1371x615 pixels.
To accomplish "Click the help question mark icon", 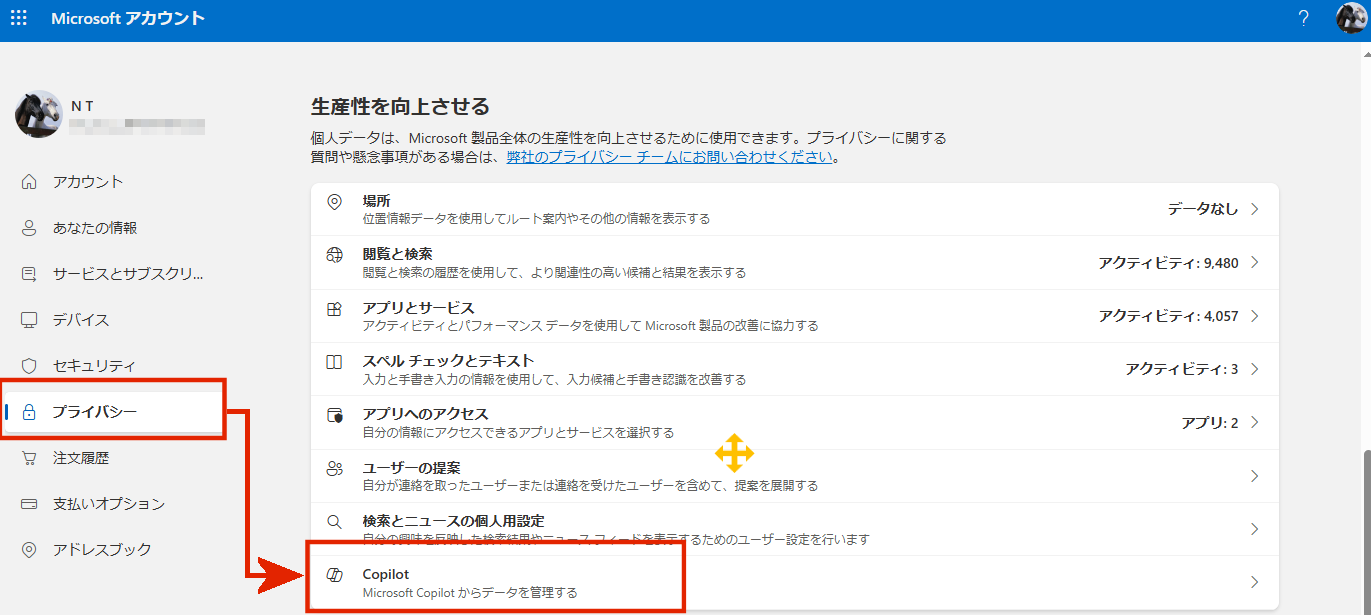I will coord(1303,18).
